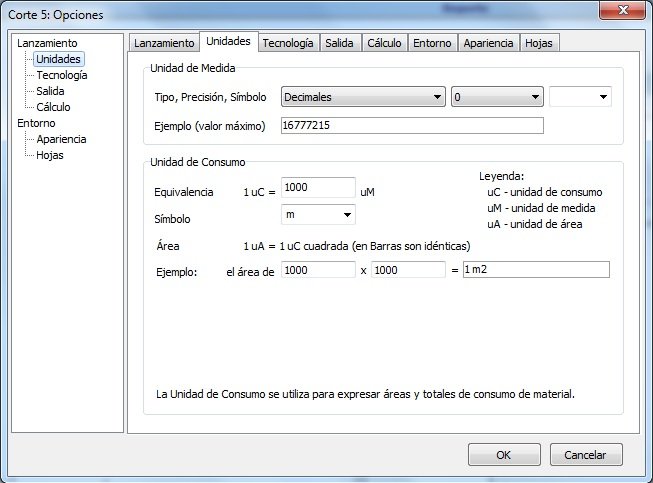Open the Cálculo tab
Viewport: 653px width, 483px height.
[x=384, y=43]
